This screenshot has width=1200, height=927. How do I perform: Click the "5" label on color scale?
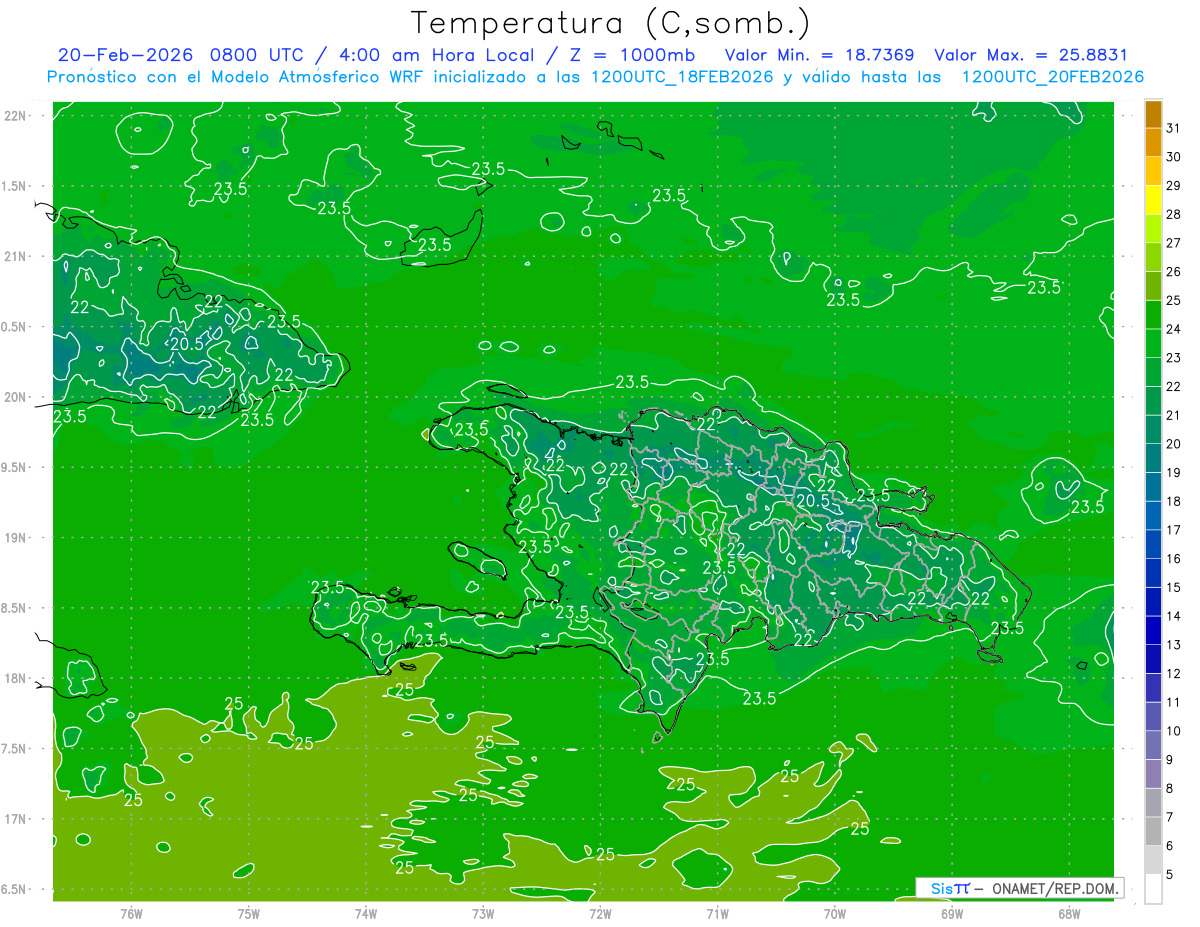(1170, 875)
